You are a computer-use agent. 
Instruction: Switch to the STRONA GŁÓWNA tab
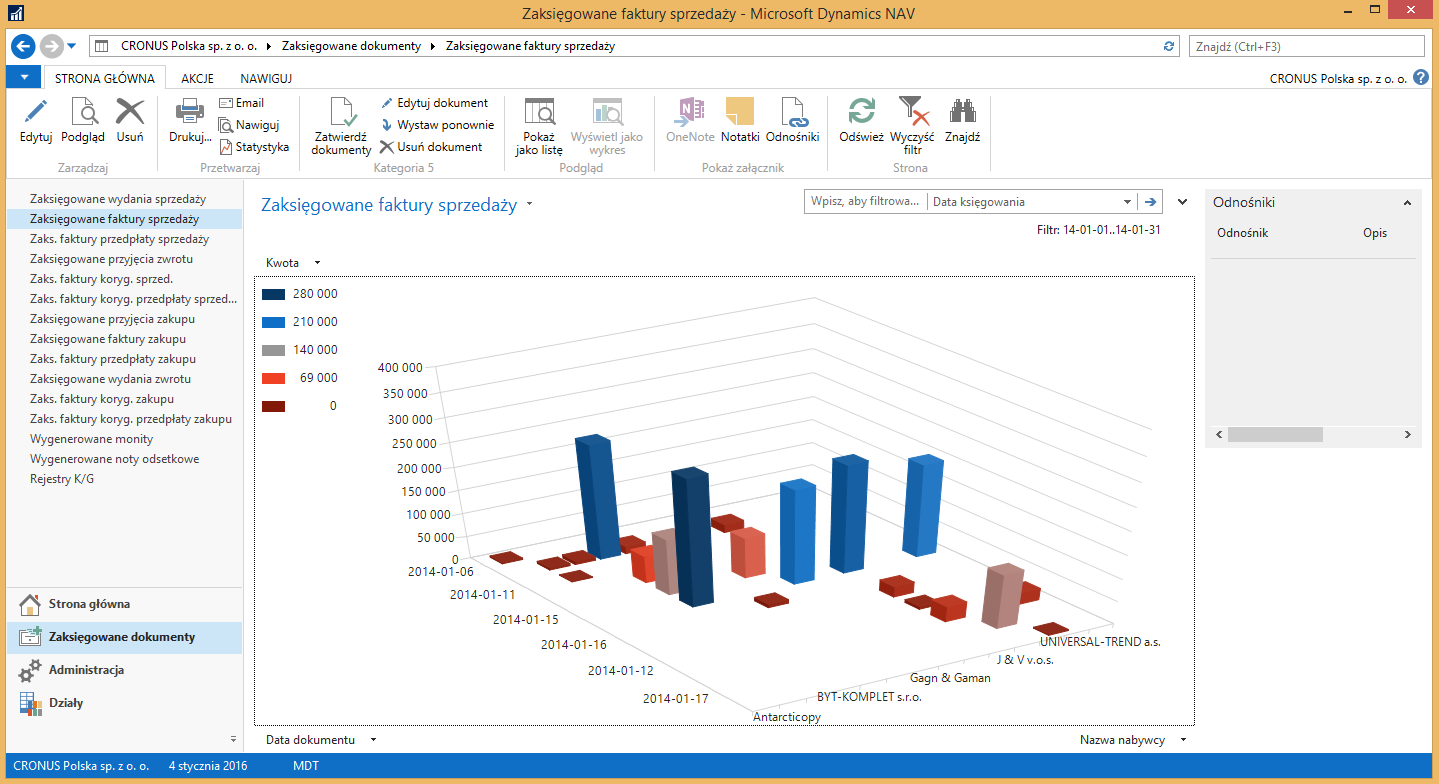pyautogui.click(x=105, y=78)
